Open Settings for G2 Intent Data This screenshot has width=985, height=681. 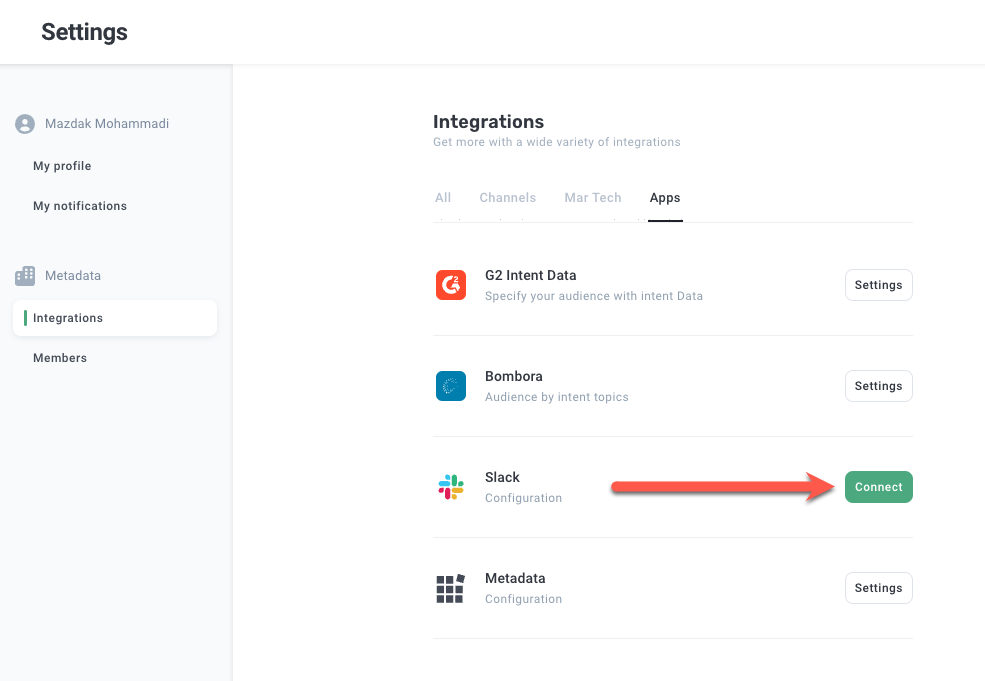878,285
